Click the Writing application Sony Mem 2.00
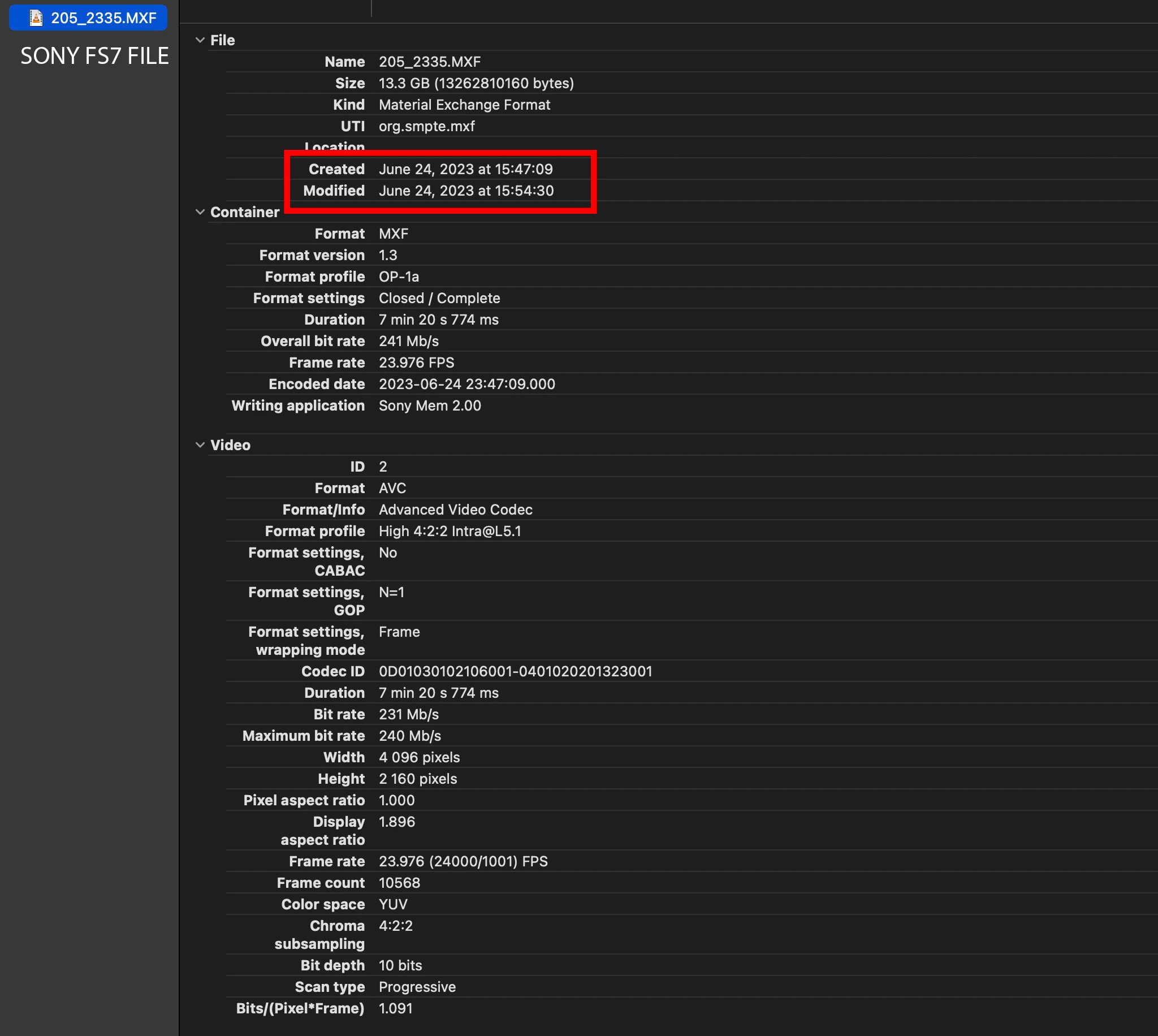Image resolution: width=1158 pixels, height=1036 pixels. 430,406
